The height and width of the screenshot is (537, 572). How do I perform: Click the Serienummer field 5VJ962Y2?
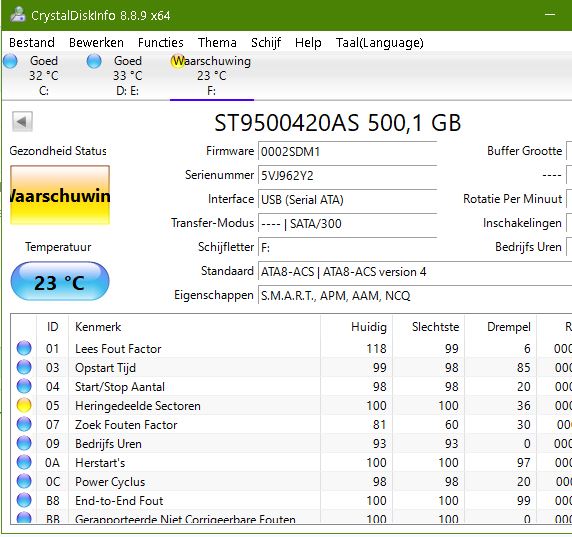(347, 175)
